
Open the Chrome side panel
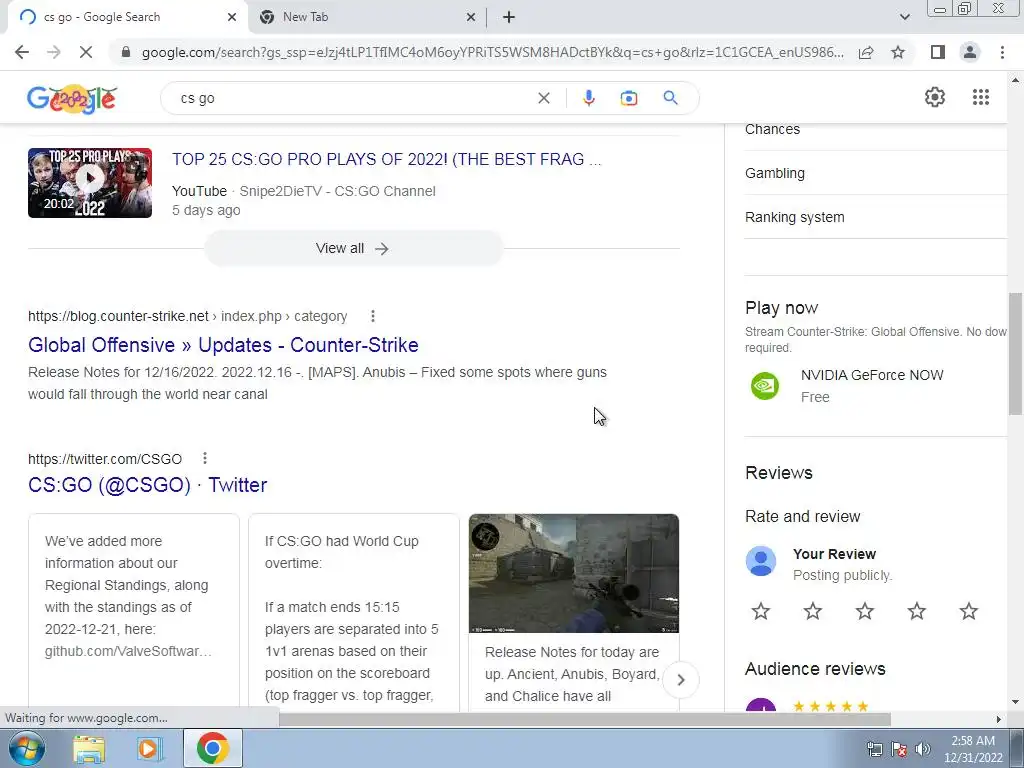938,52
